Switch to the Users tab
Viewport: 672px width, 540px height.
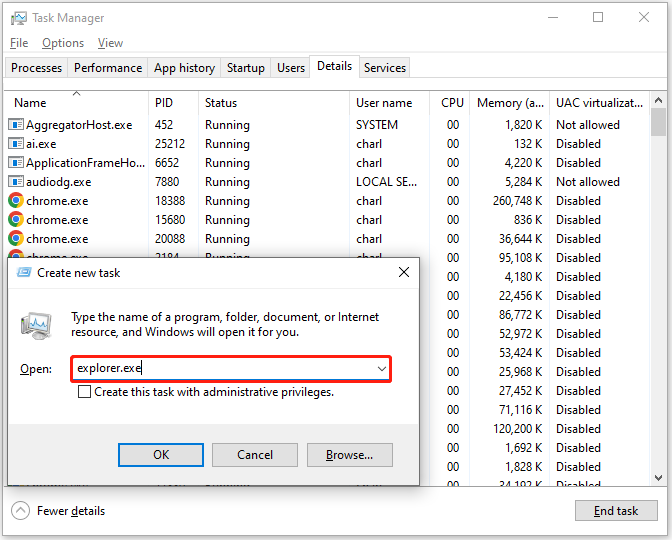[291, 68]
